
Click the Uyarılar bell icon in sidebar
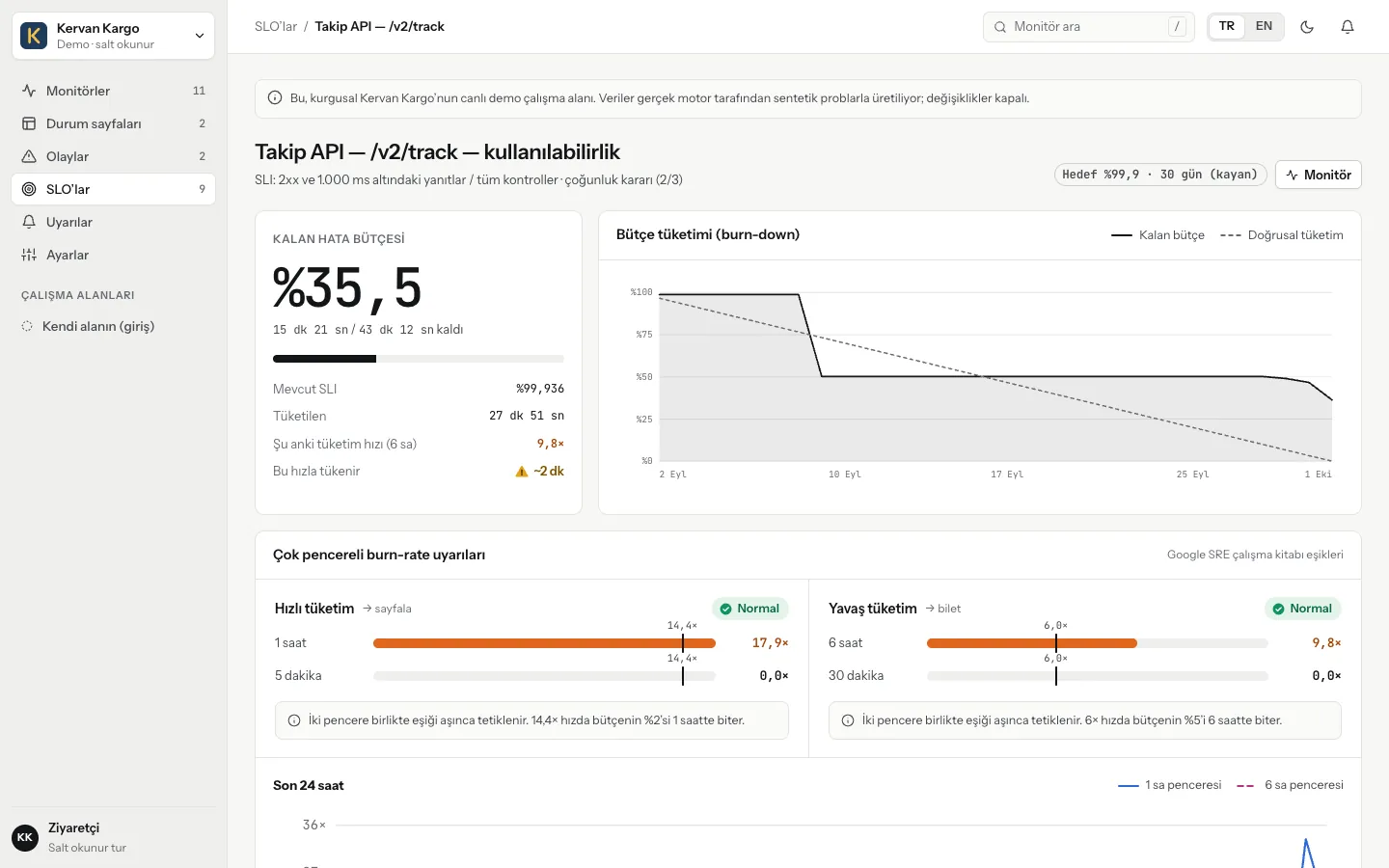tap(29, 222)
